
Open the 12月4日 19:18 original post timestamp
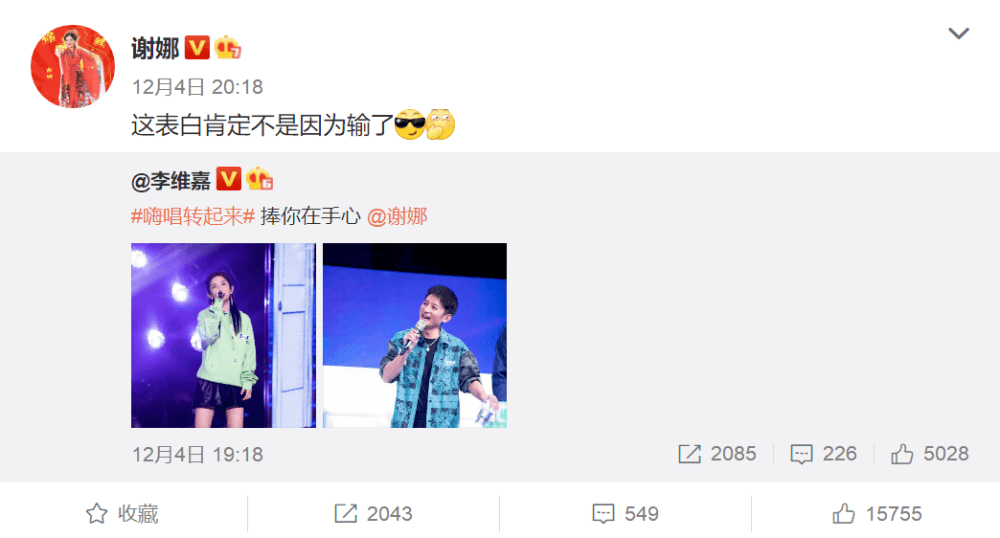(197, 454)
